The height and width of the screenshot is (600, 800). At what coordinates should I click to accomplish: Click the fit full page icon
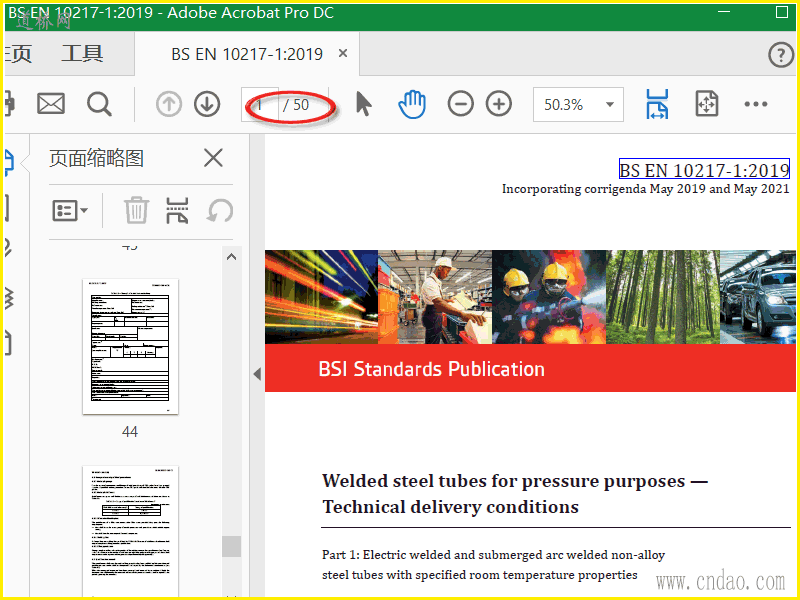click(707, 104)
